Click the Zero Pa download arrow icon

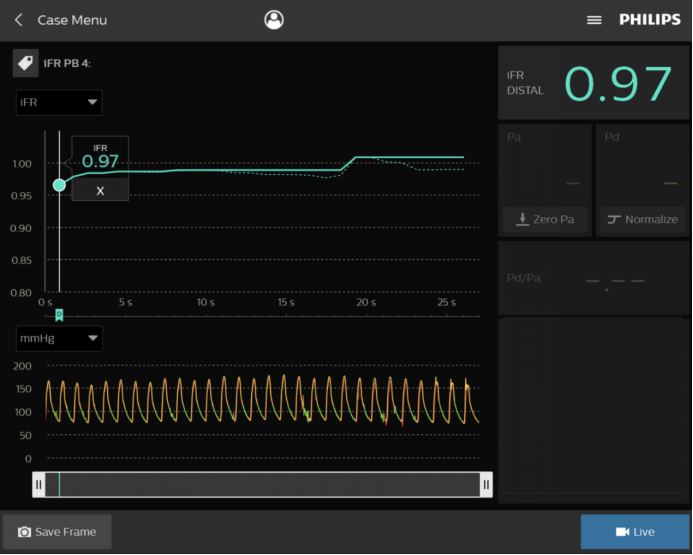(522, 219)
